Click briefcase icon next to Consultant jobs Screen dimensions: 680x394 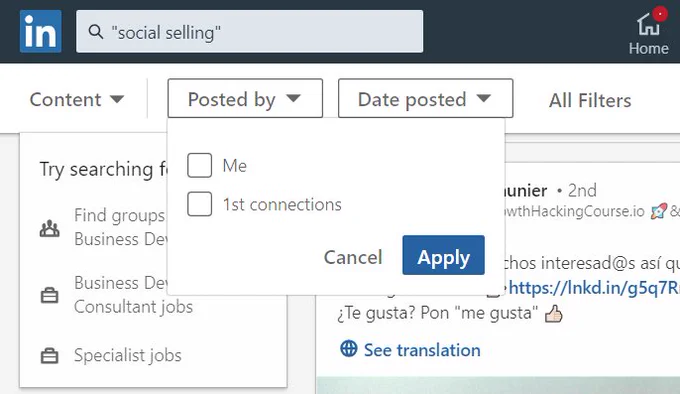(x=49, y=295)
